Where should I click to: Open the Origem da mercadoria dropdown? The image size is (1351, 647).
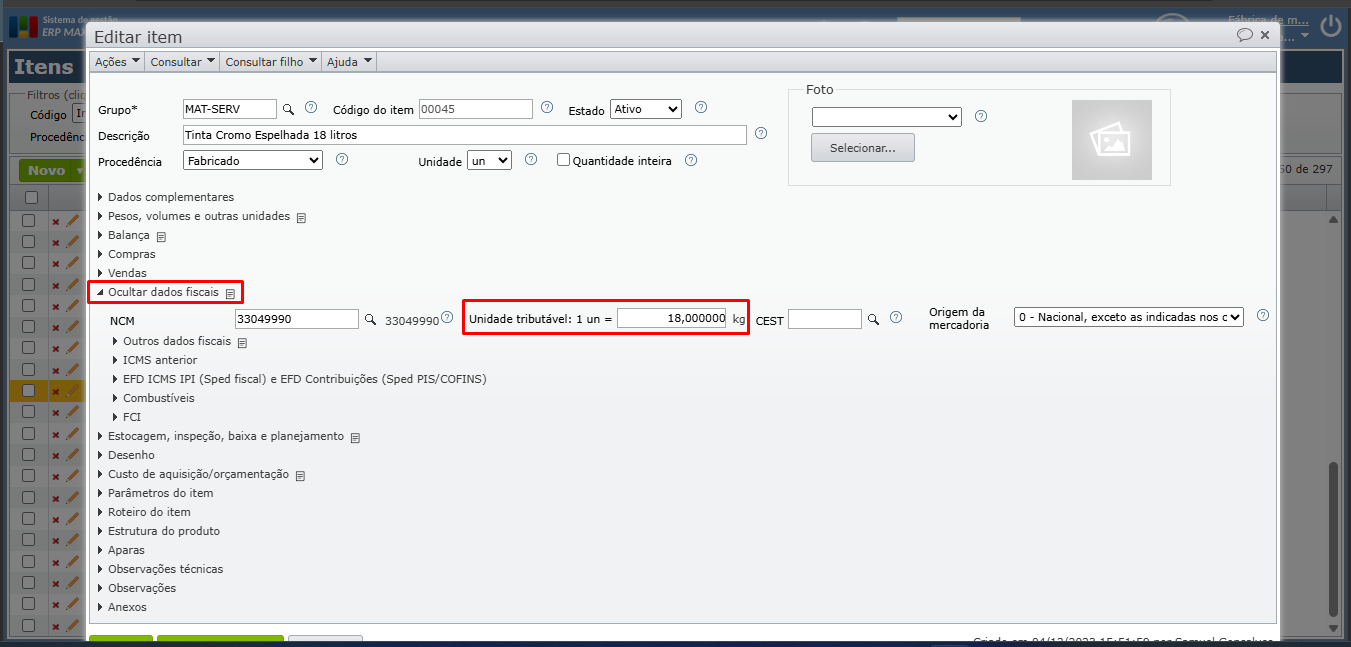1129,317
